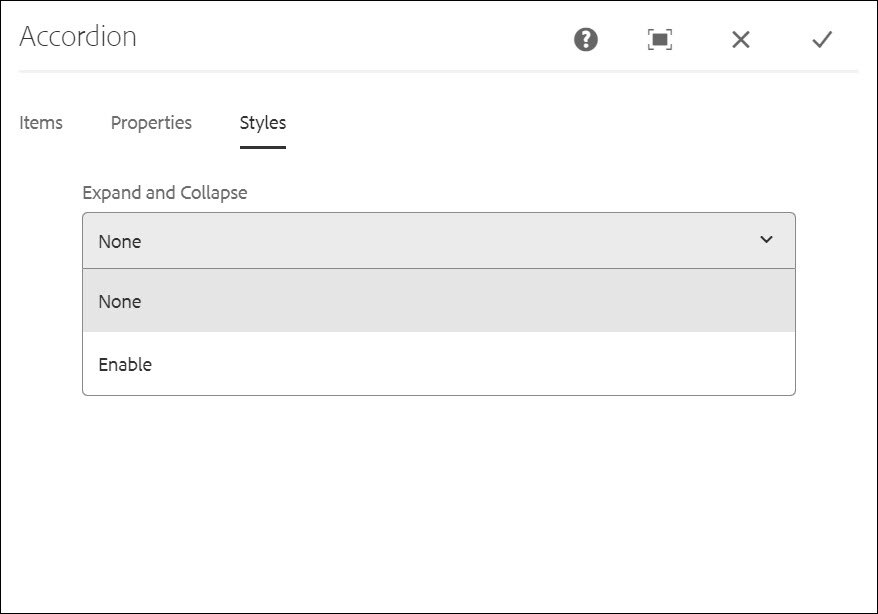Choose Enable from the dropdown list
878x614 pixels.
pyautogui.click(x=438, y=364)
